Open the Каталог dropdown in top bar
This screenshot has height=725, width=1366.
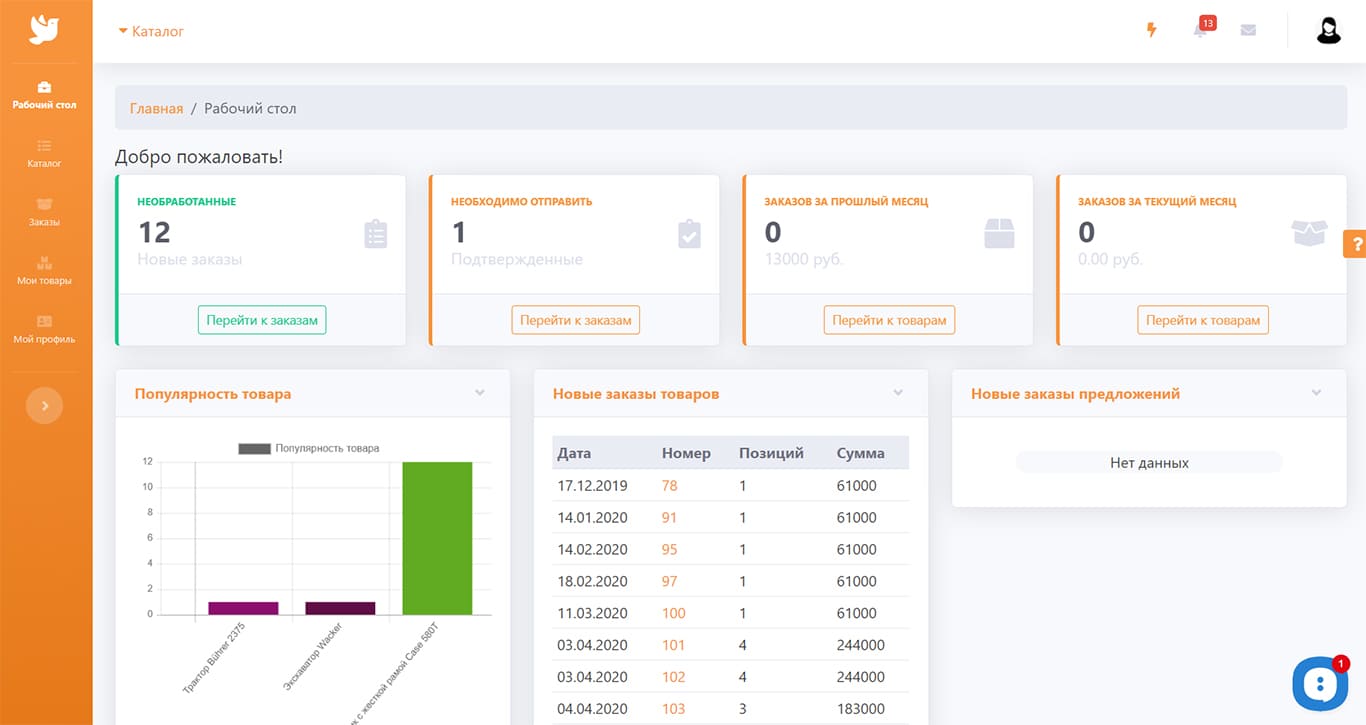click(x=151, y=31)
